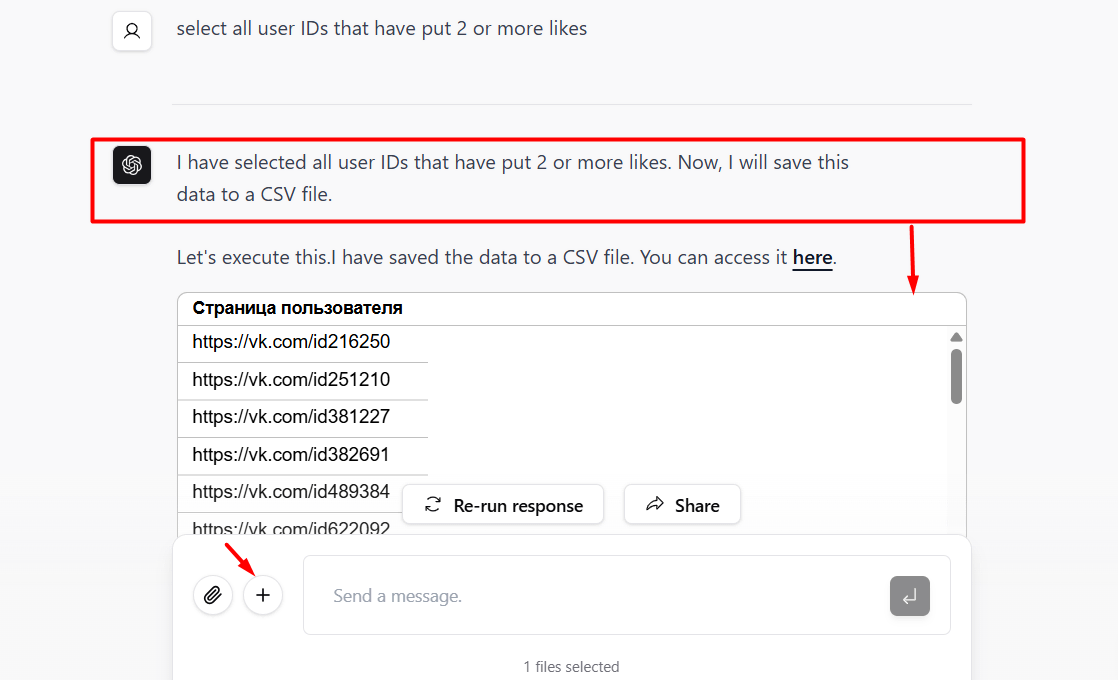Click the paperclip attach file icon

212,596
